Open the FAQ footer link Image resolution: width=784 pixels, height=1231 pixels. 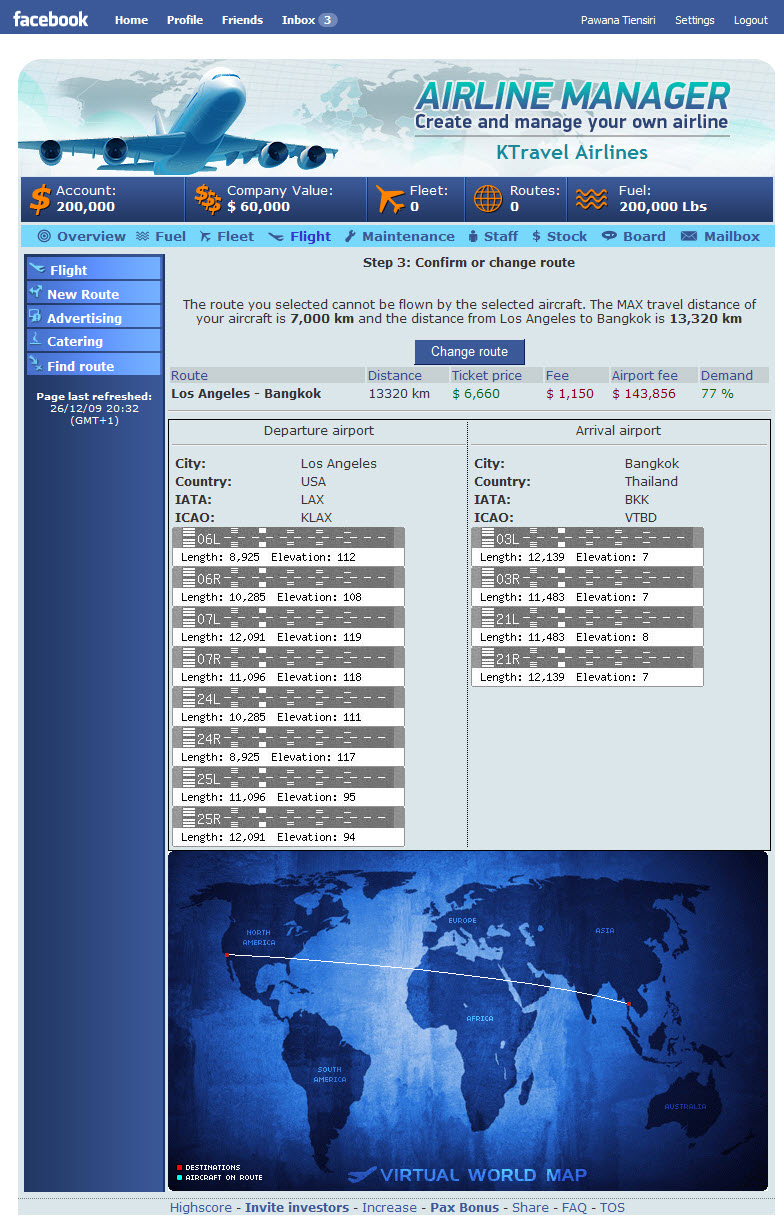[x=574, y=1207]
